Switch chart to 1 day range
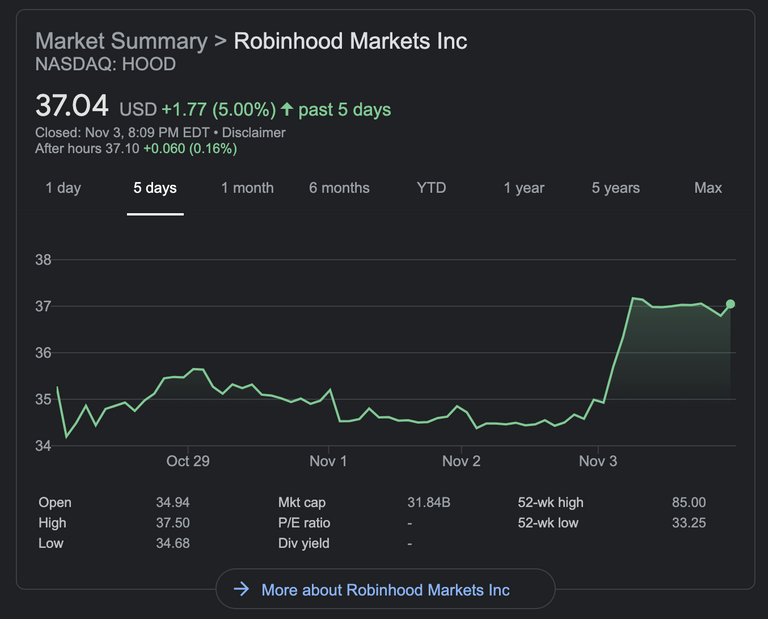Viewport: 768px width, 619px height. (x=63, y=188)
